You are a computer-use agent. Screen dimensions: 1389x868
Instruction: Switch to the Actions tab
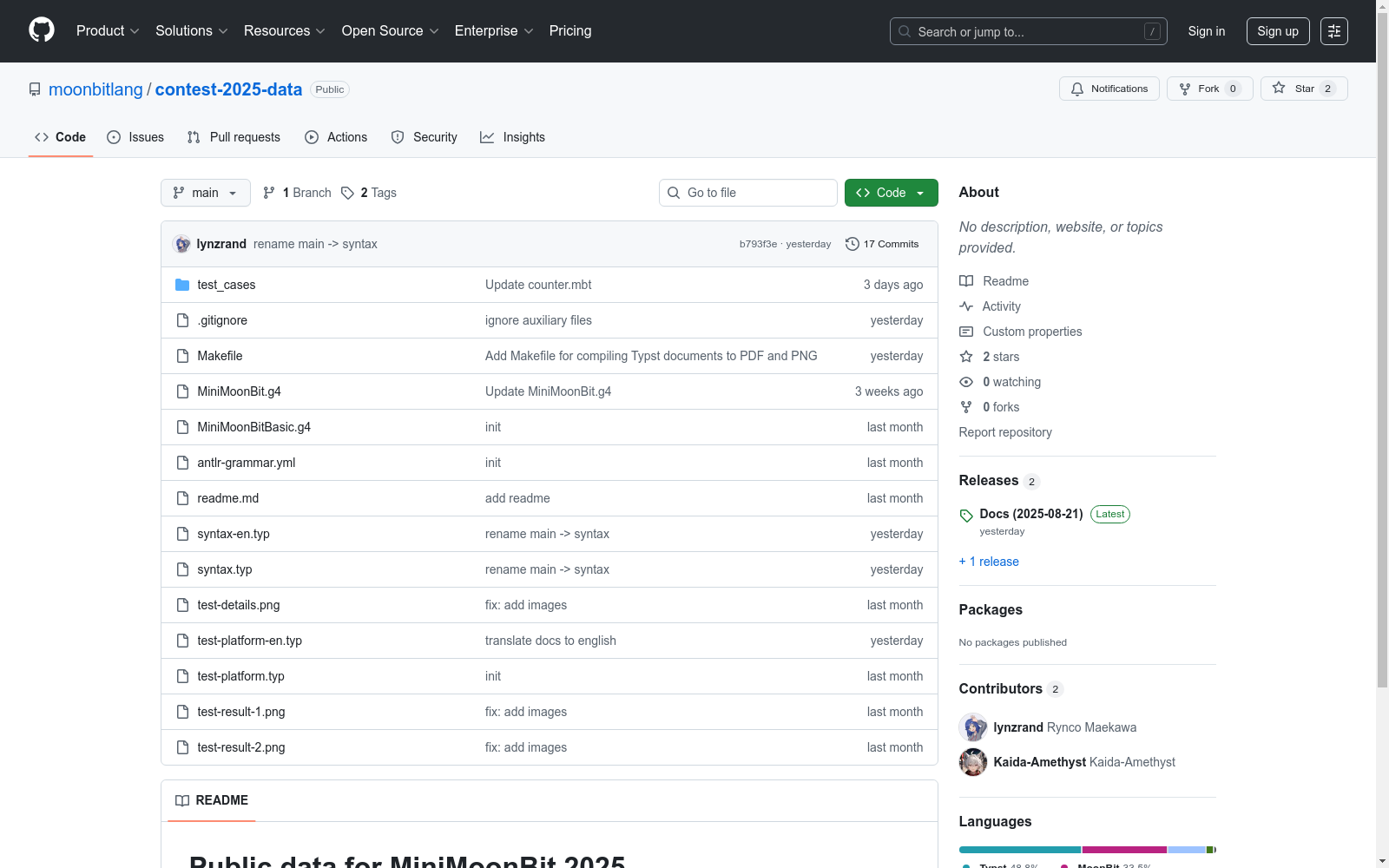(x=336, y=137)
